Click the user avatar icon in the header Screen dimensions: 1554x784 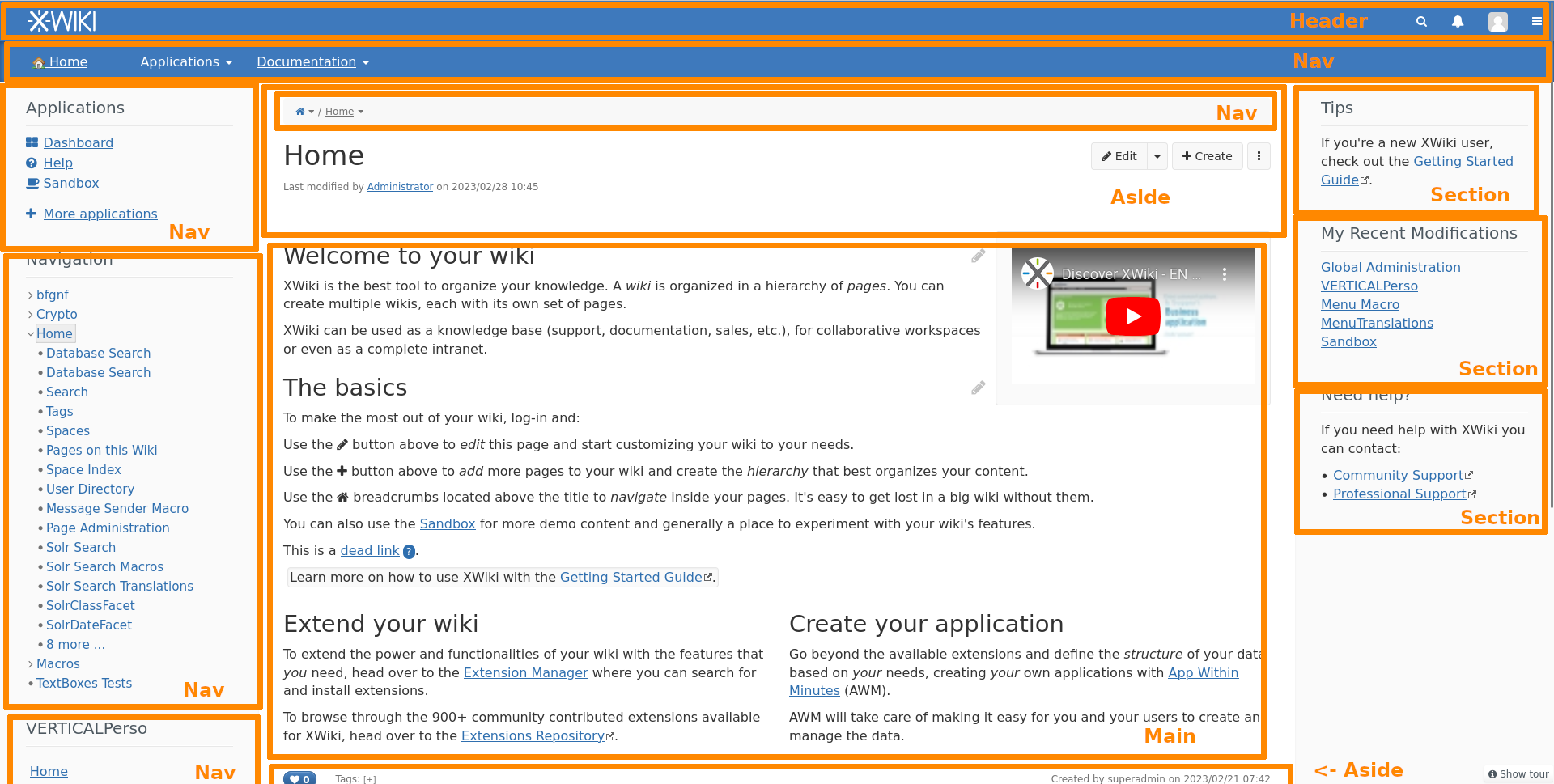(1498, 22)
